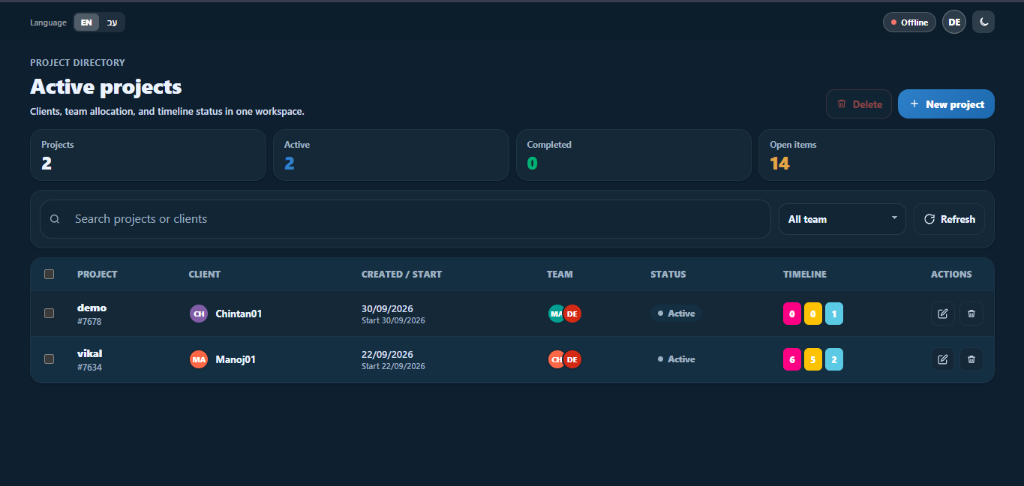1024x486 pixels.
Task: Open the Active stat card
Action: (x=391, y=155)
